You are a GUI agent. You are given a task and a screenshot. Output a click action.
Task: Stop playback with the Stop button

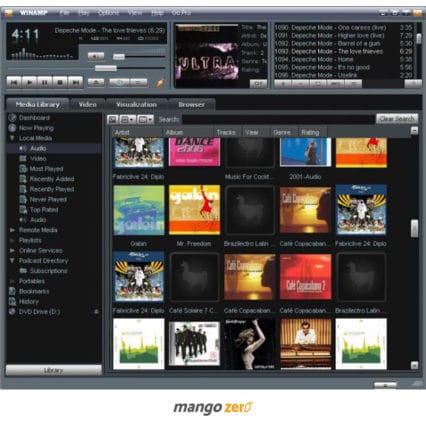pos(60,82)
